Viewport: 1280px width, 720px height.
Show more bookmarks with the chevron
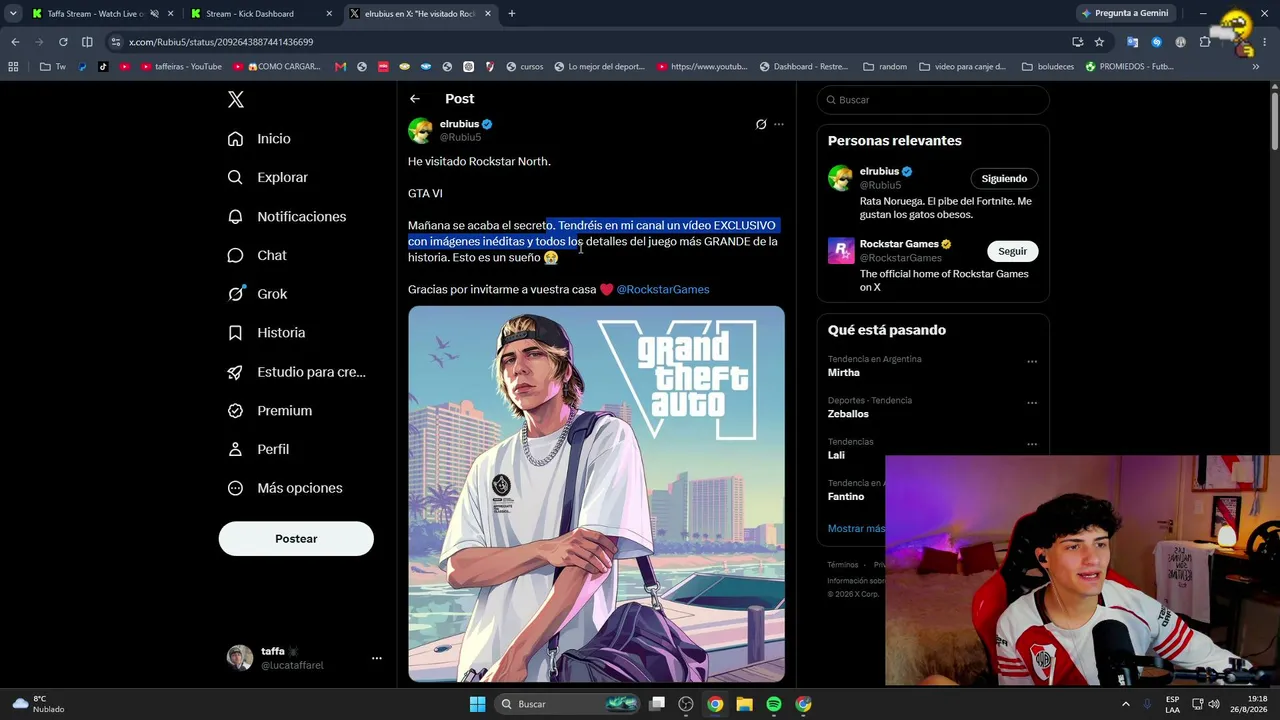pyautogui.click(x=1256, y=67)
